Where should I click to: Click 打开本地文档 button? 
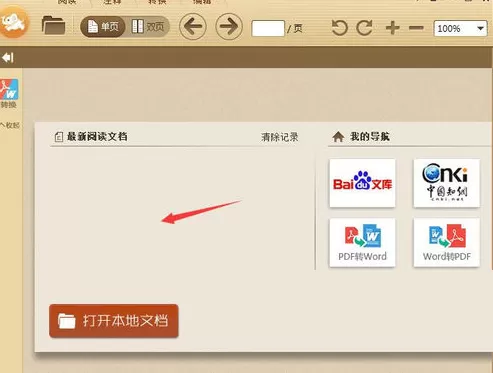114,321
